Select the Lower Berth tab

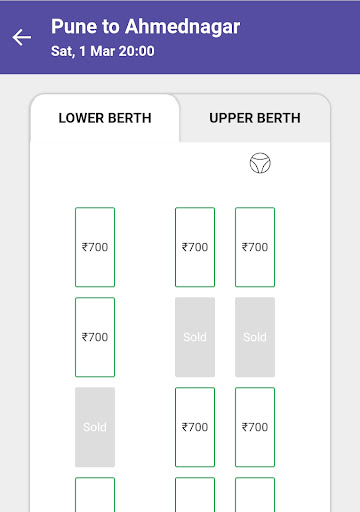coord(105,118)
